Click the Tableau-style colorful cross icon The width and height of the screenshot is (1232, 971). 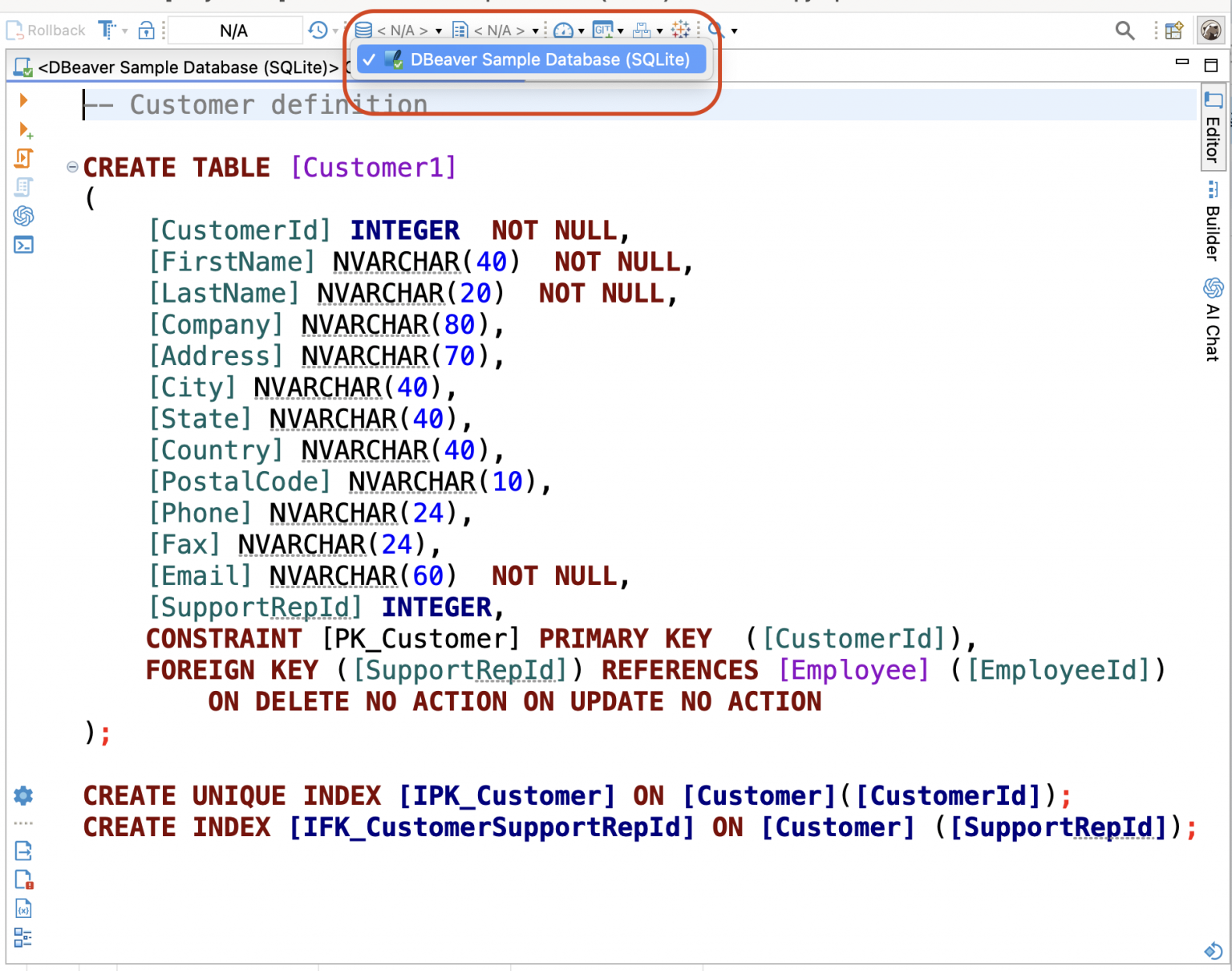click(x=681, y=30)
